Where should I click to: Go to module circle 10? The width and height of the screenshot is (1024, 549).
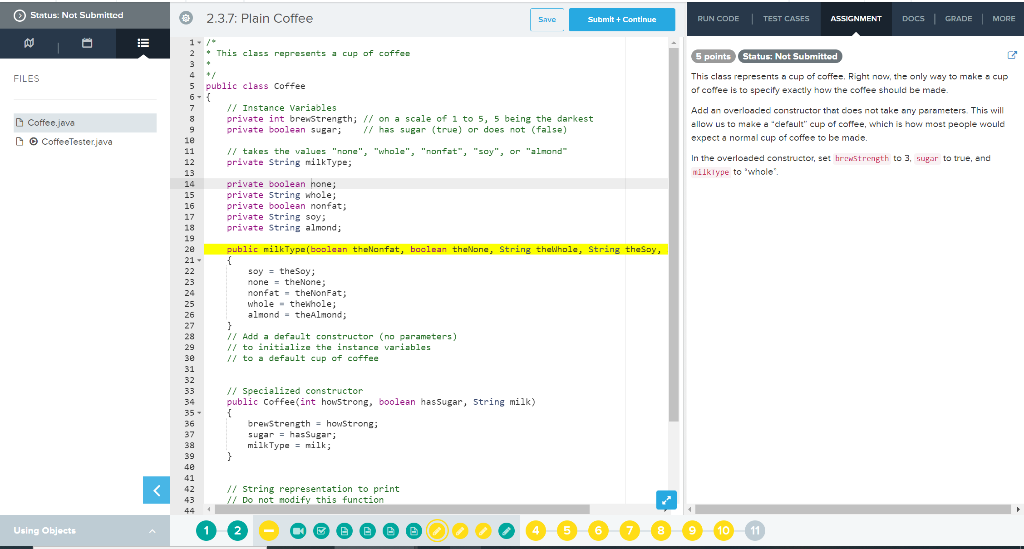coord(724,531)
